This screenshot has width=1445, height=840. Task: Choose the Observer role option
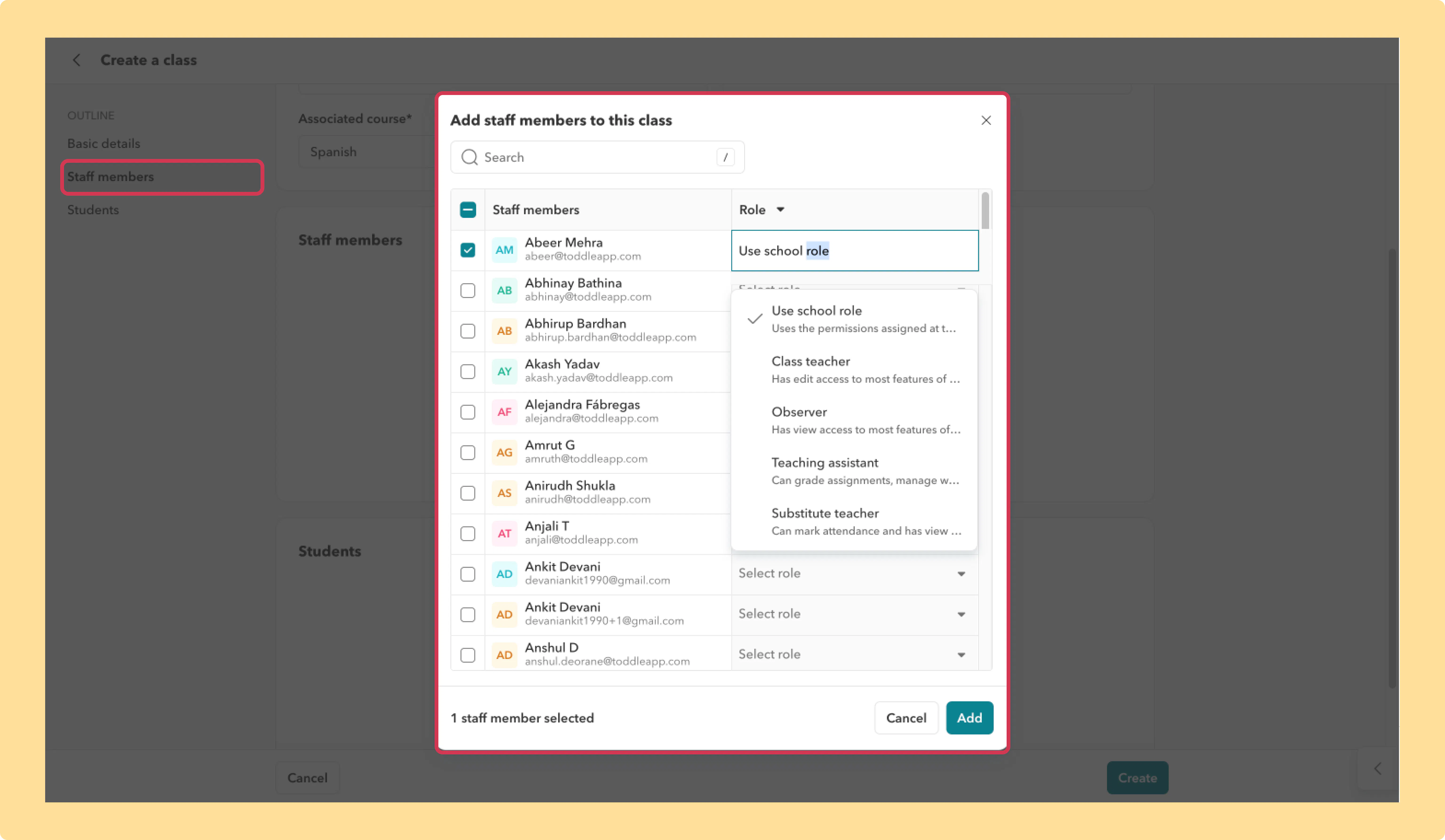click(x=854, y=420)
